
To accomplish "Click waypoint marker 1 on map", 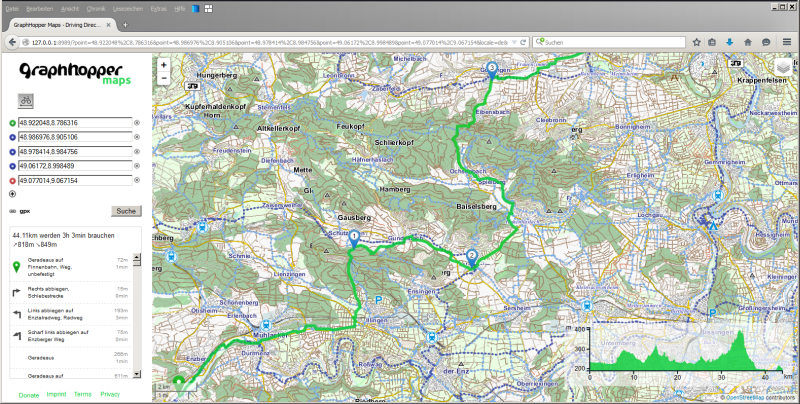I will point(354,239).
